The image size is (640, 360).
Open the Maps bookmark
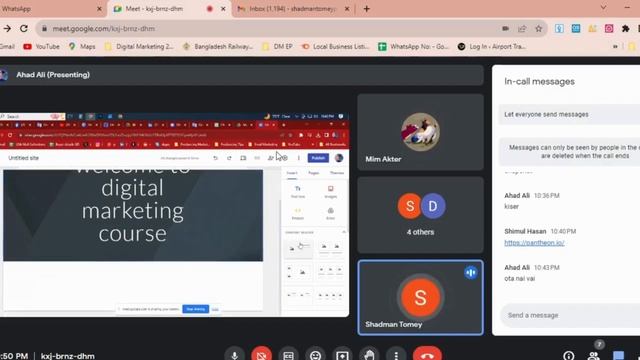tap(82, 47)
